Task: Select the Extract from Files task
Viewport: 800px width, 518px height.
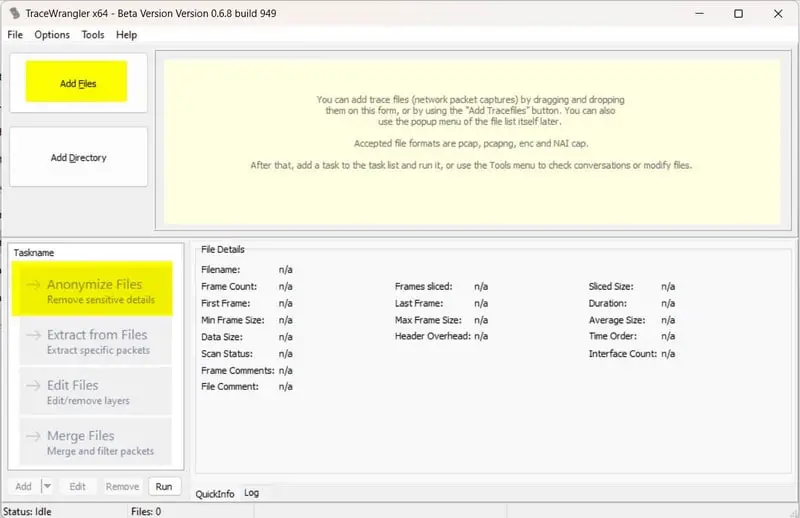Action: click(95, 341)
